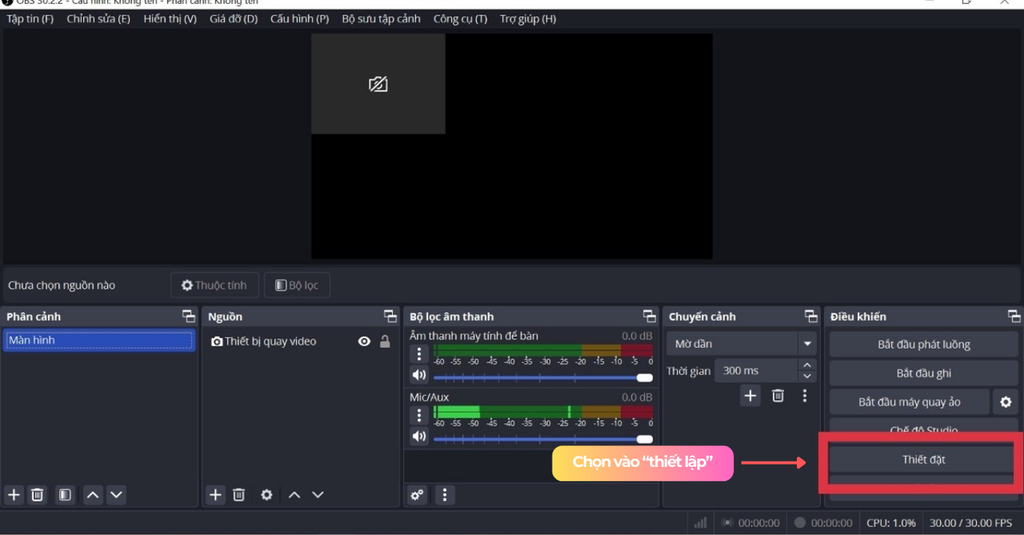Screen dimensions: 1024x535
Task: Click the network signal status icon
Action: click(701, 523)
